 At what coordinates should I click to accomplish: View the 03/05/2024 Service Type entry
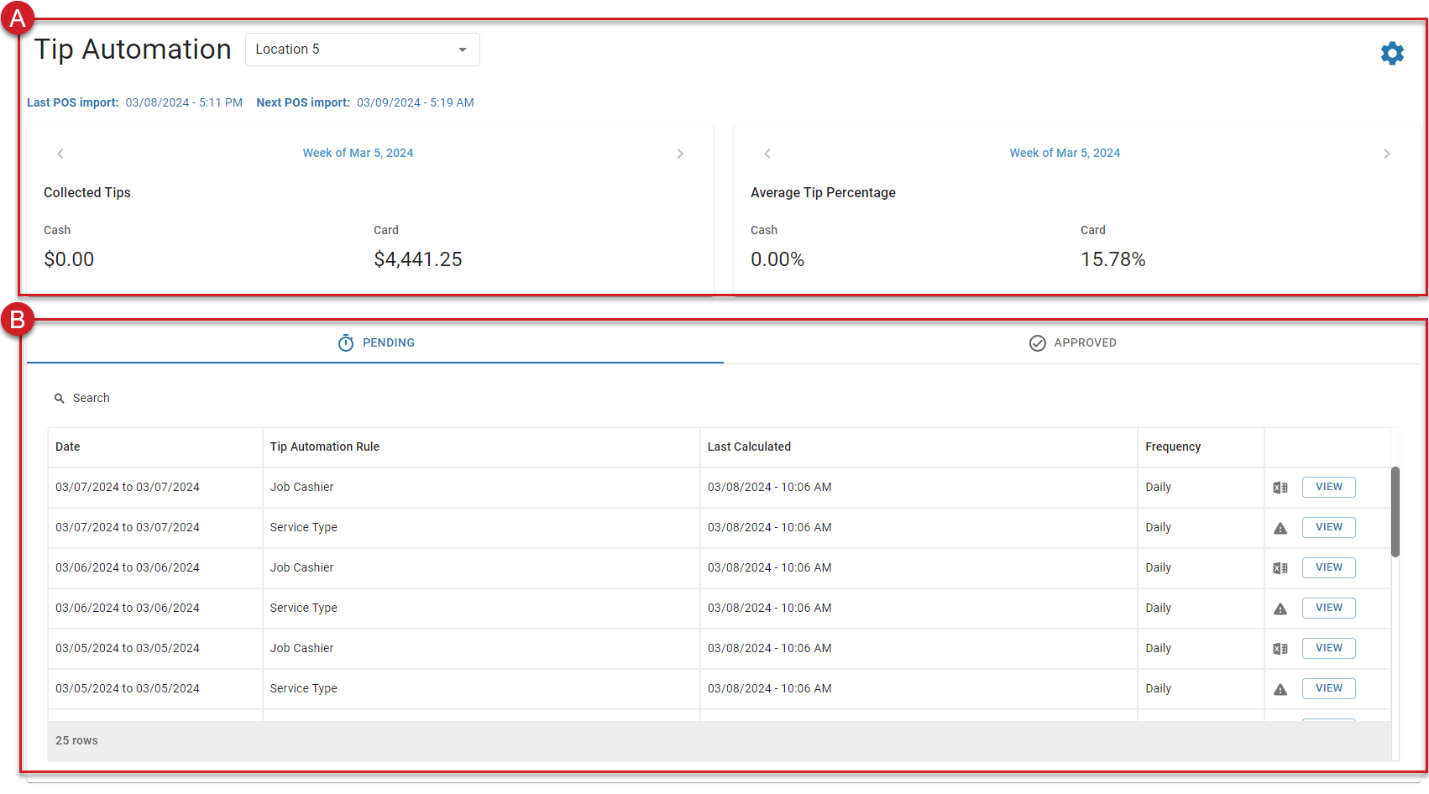[1328, 688]
